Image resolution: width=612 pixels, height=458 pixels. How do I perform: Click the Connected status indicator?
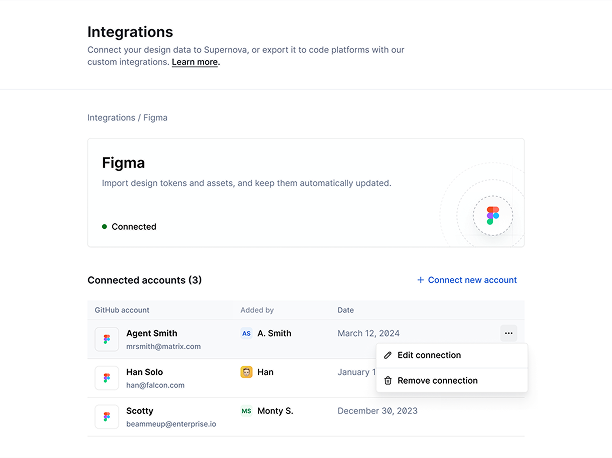(x=130, y=227)
